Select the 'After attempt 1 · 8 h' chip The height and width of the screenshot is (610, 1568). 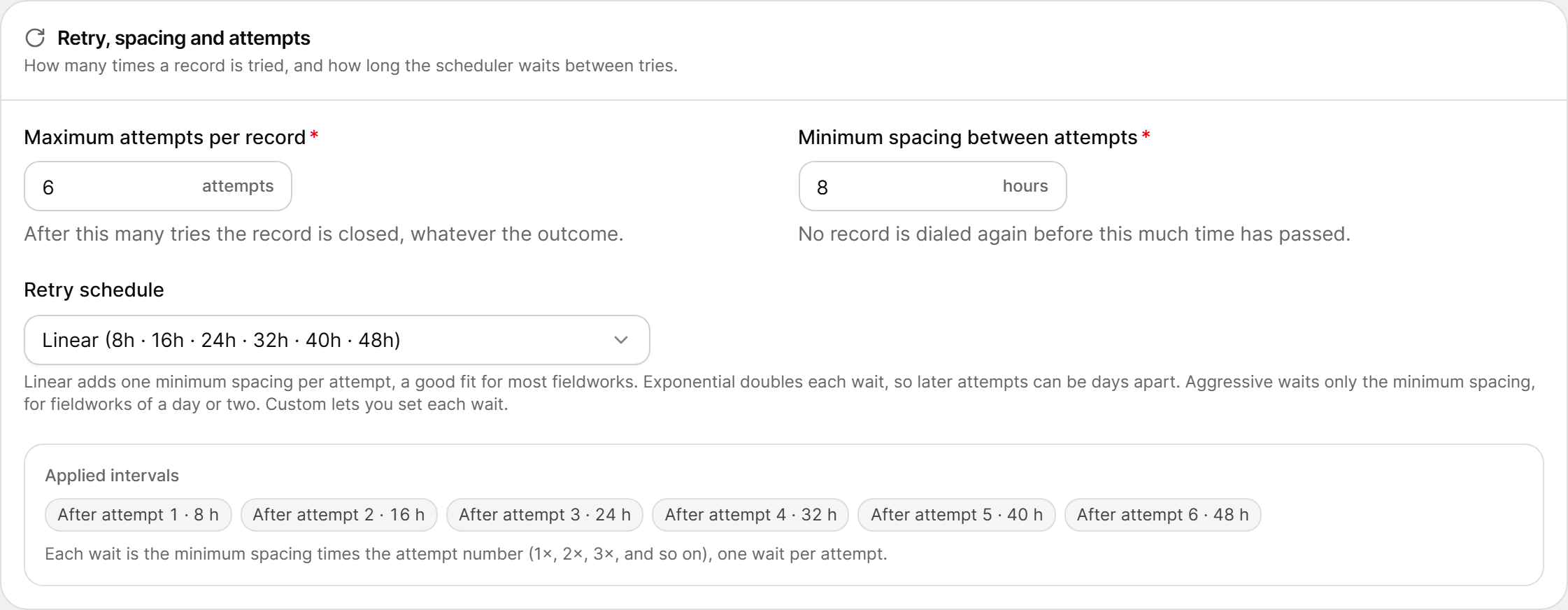click(x=138, y=515)
